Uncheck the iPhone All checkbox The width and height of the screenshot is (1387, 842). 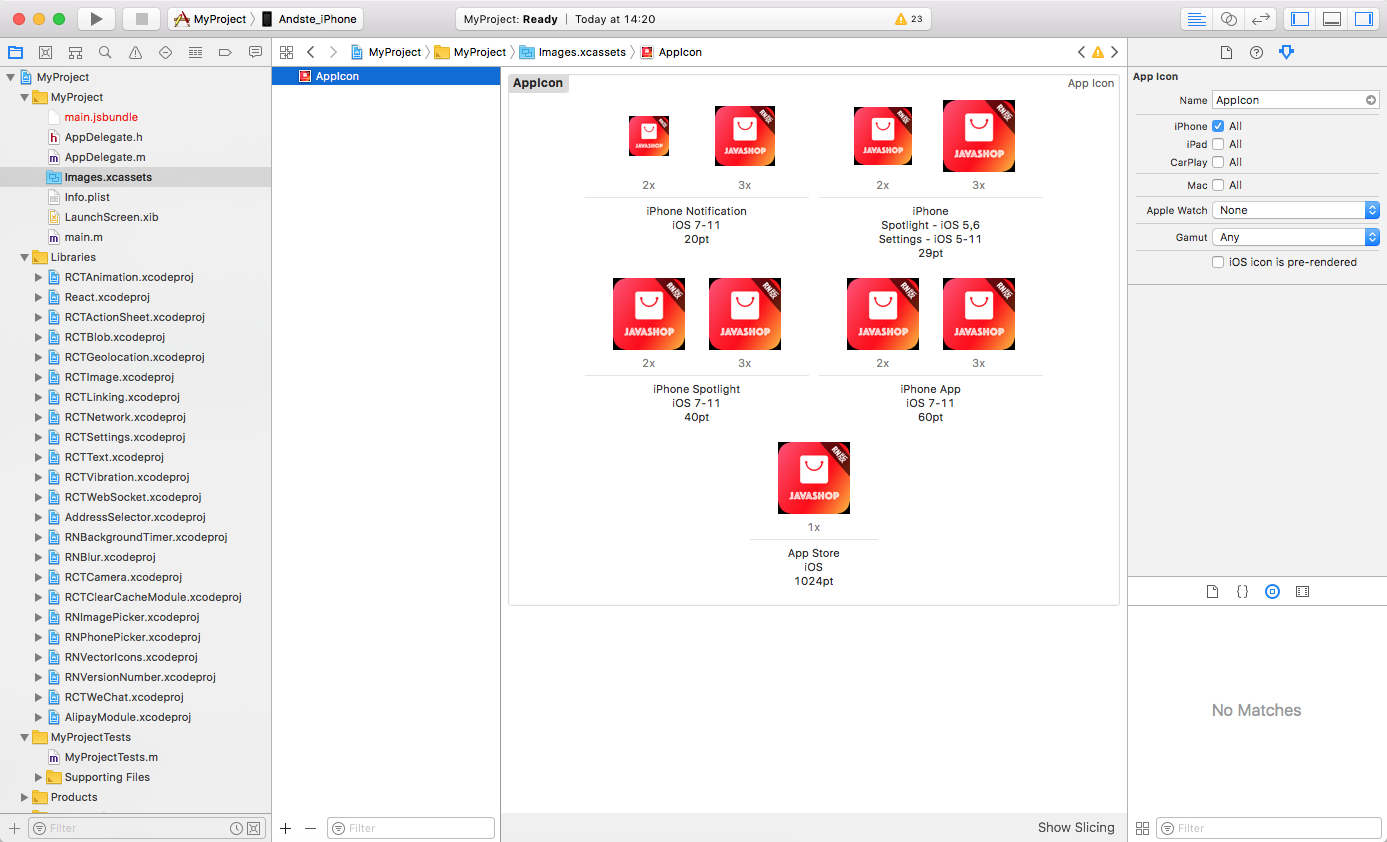pos(1218,126)
